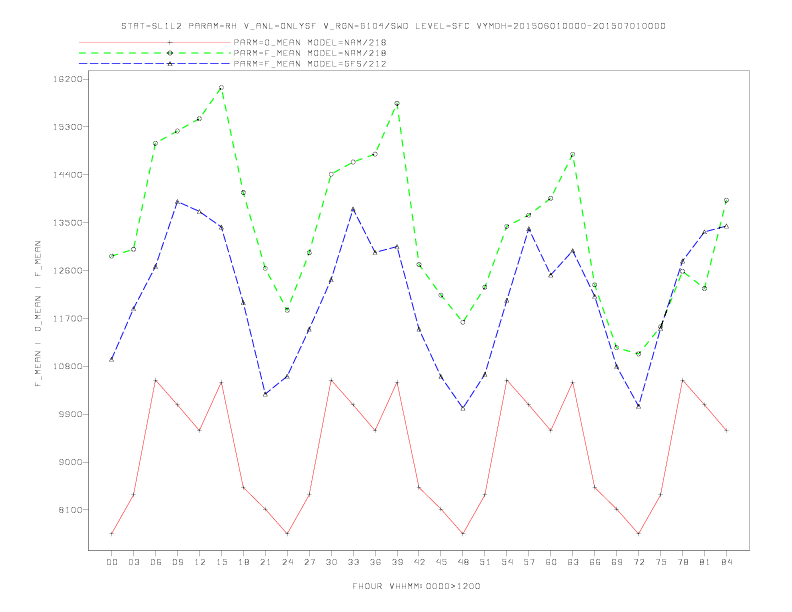Viewport: 792px width, 612px height.
Task: Click y-axis tick label 10800
Action: (68, 367)
